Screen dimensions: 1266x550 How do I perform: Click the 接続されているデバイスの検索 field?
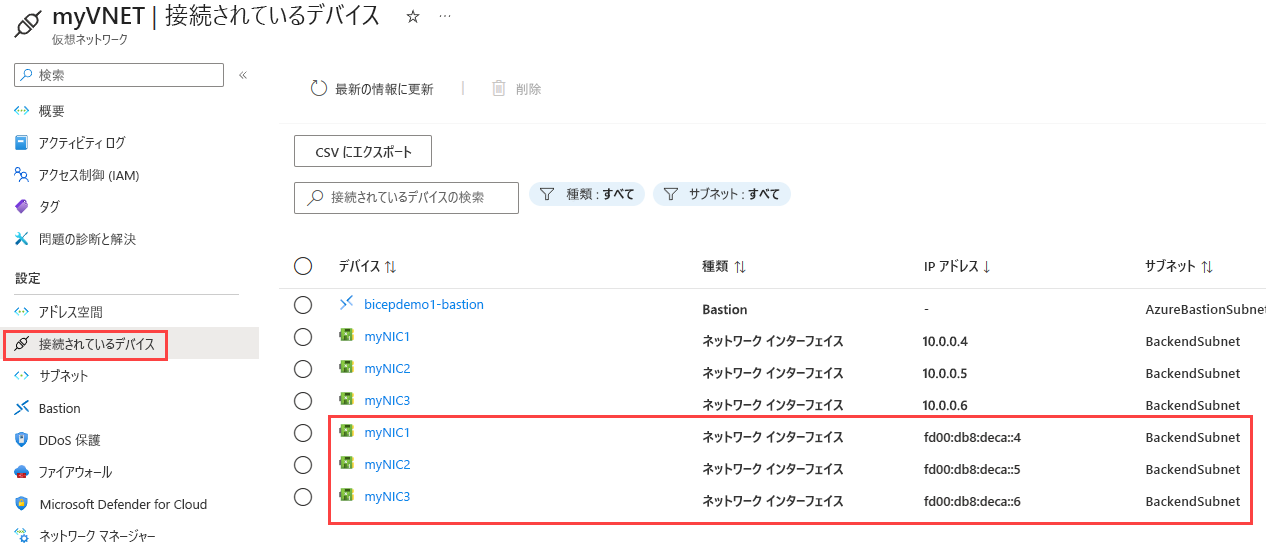tap(406, 198)
